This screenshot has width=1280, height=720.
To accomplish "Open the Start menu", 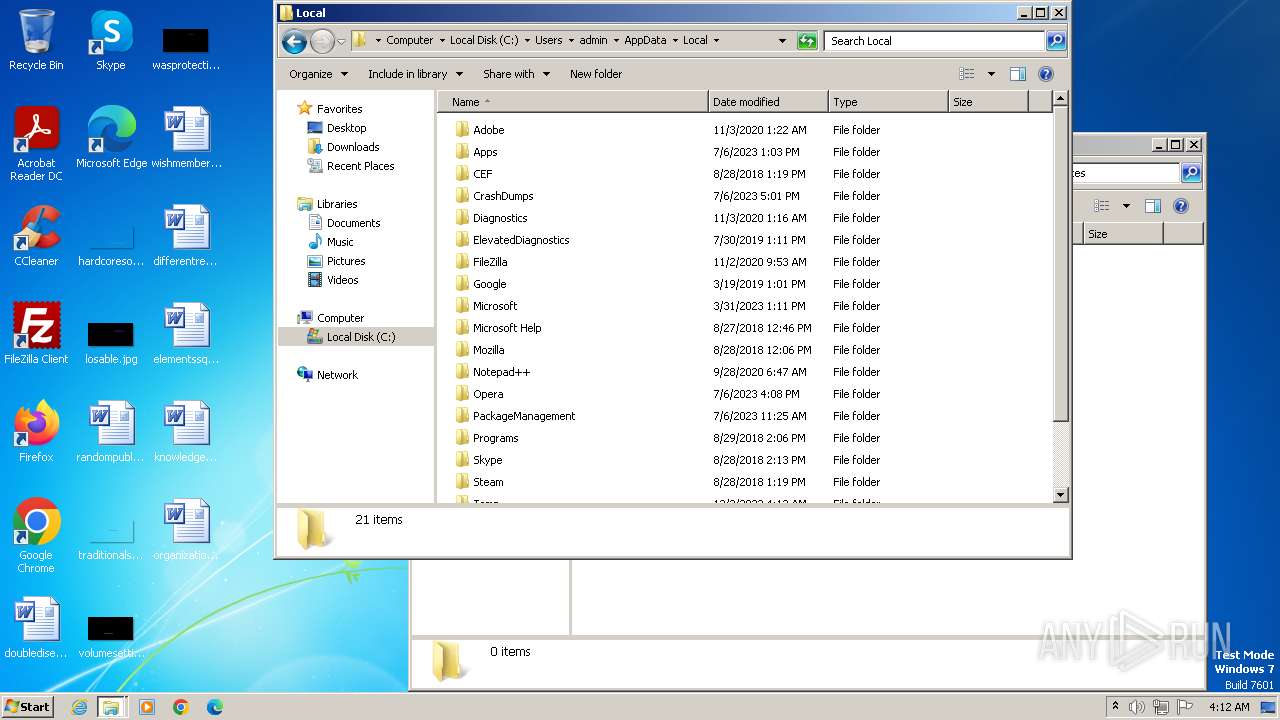I will [x=28, y=707].
